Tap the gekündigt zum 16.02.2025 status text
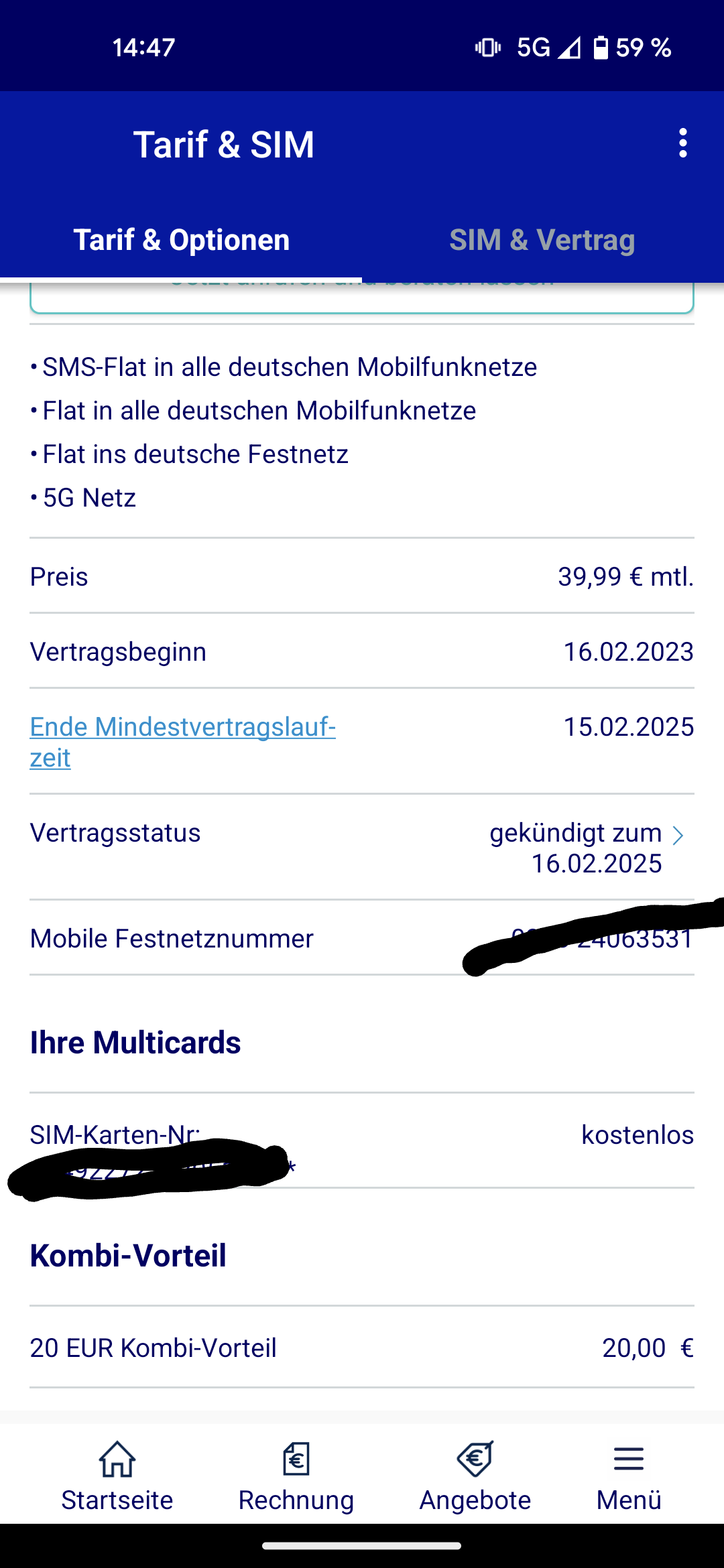Viewport: 724px width, 1568px height. [575, 848]
